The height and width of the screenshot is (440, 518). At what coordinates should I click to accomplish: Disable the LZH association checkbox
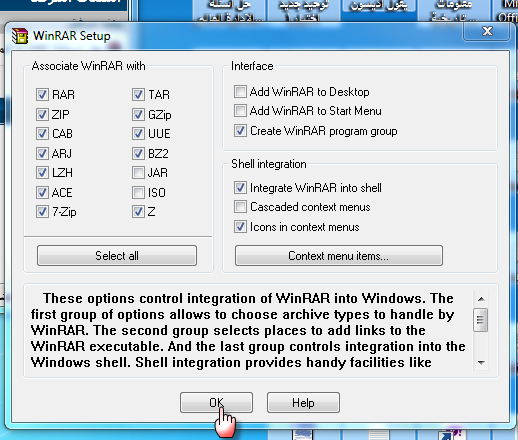coord(42,173)
